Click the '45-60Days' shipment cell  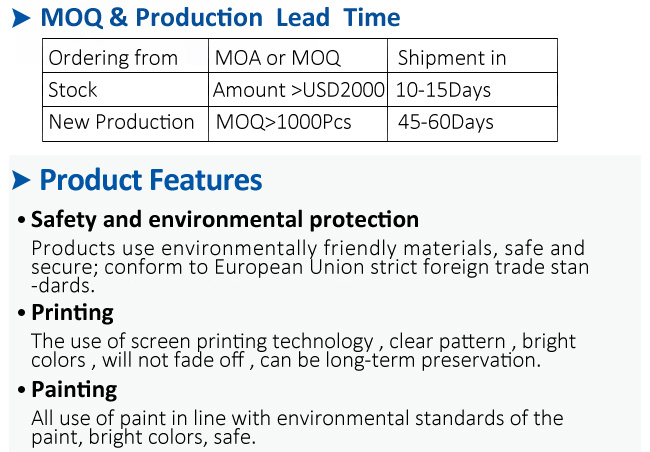473,124
